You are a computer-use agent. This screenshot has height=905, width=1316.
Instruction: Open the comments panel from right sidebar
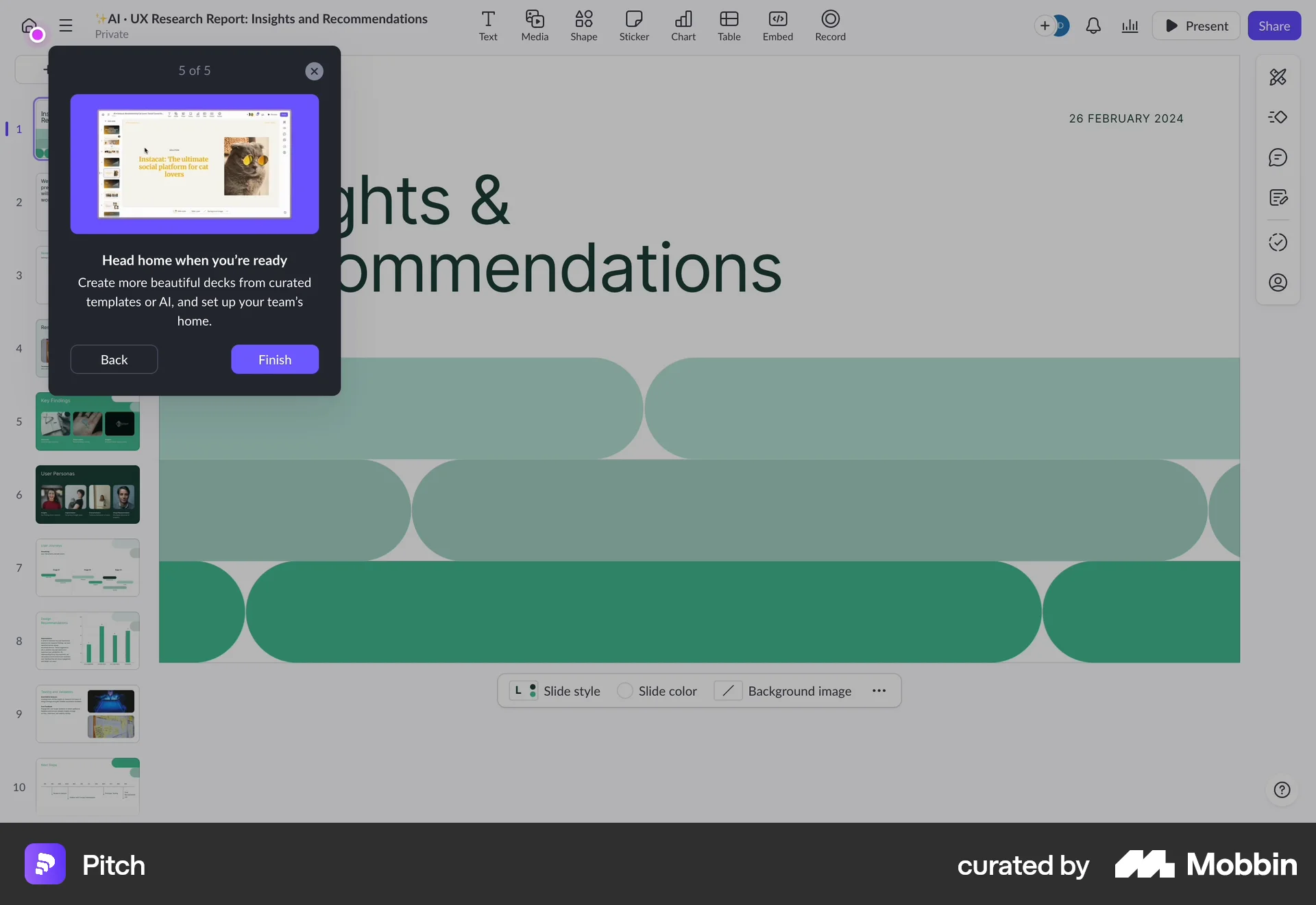coord(1278,157)
